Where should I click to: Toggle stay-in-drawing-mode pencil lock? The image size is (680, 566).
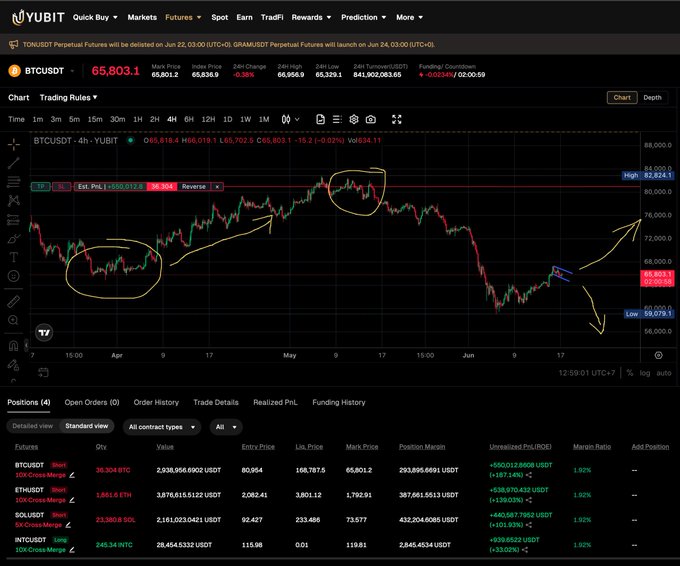tap(13, 365)
